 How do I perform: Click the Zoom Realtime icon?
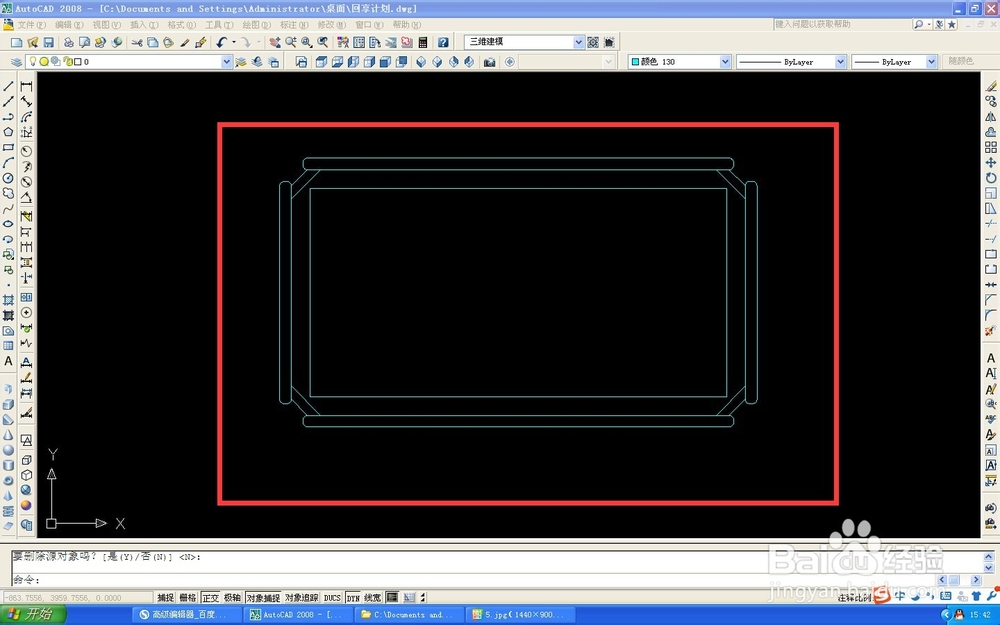tap(291, 42)
